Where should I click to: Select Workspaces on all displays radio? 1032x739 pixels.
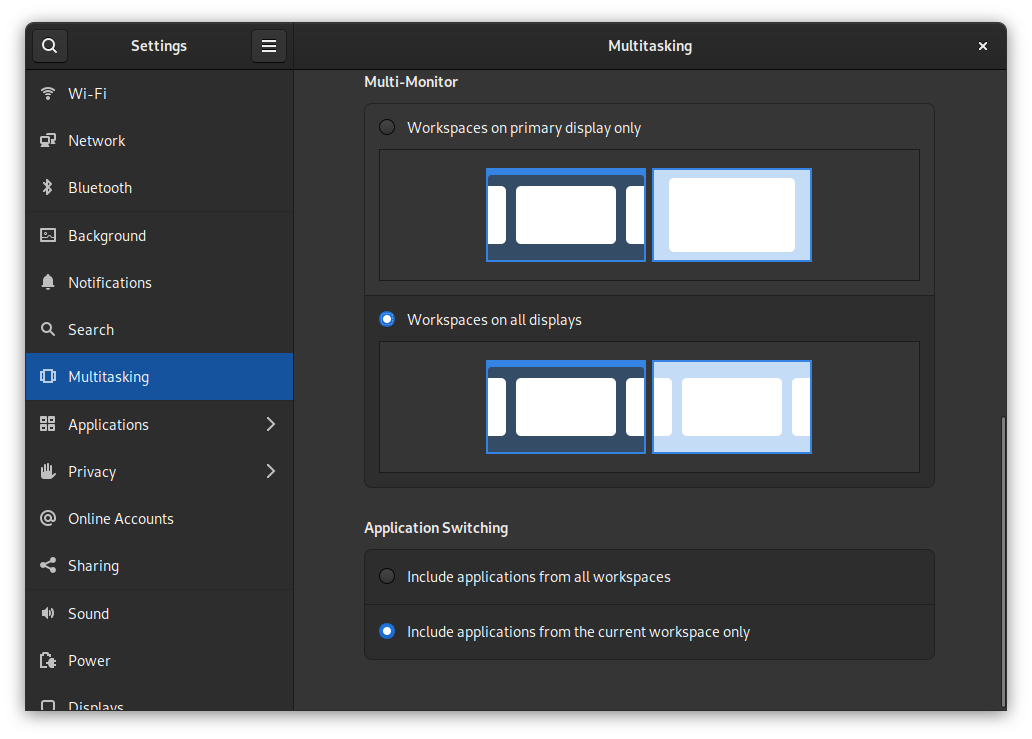(x=387, y=319)
